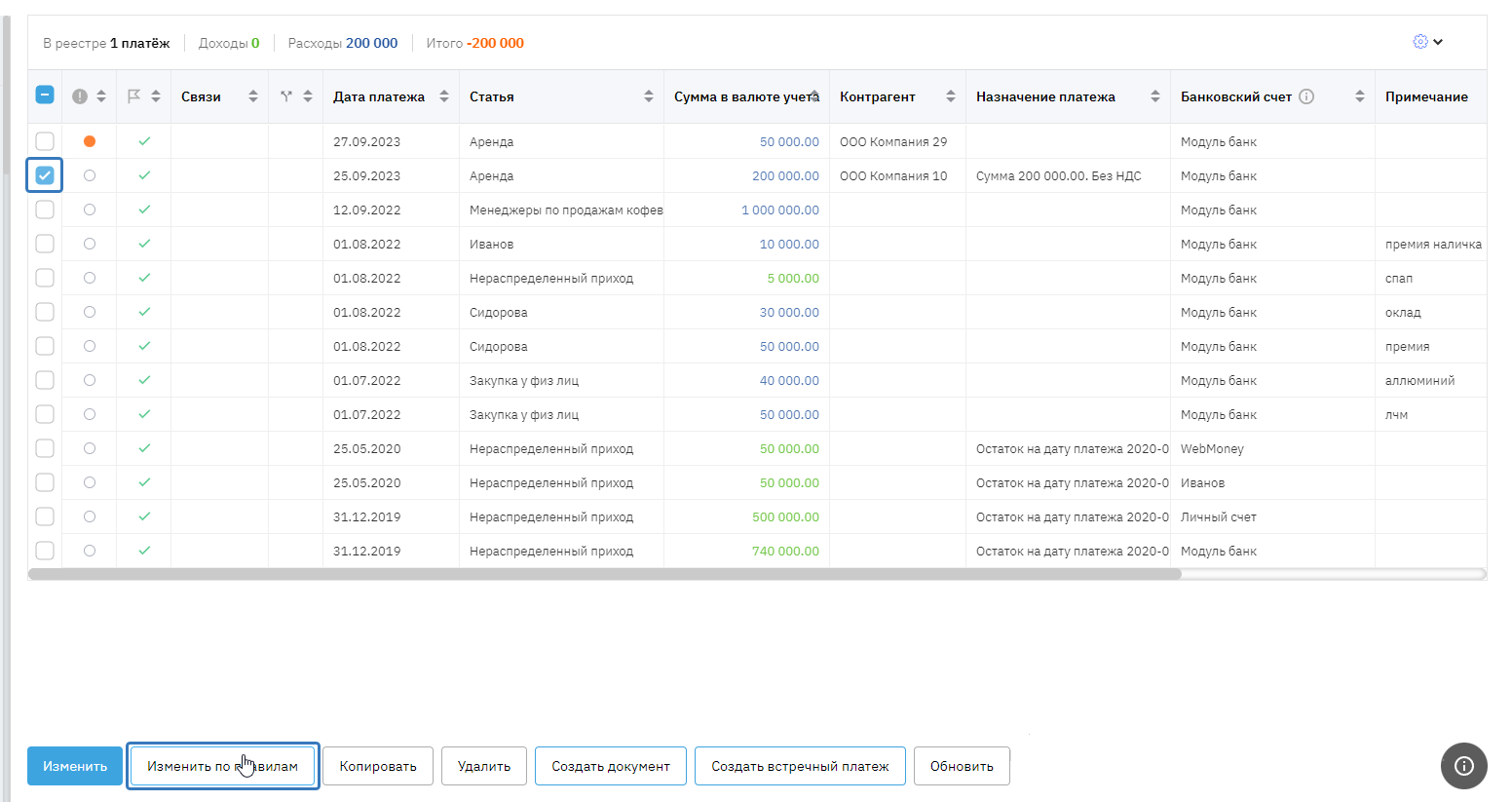The width and height of the screenshot is (1512, 802).
Task: Uncheck the 25.09.2023 Аренда payment row
Action: (x=45, y=175)
